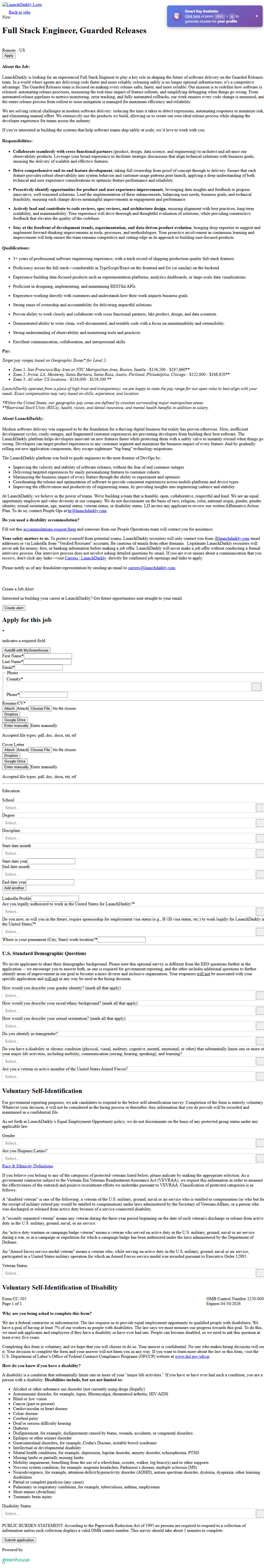Open the Degree select dropdown
The width and height of the screenshot is (264, 1568).
[260, 823]
